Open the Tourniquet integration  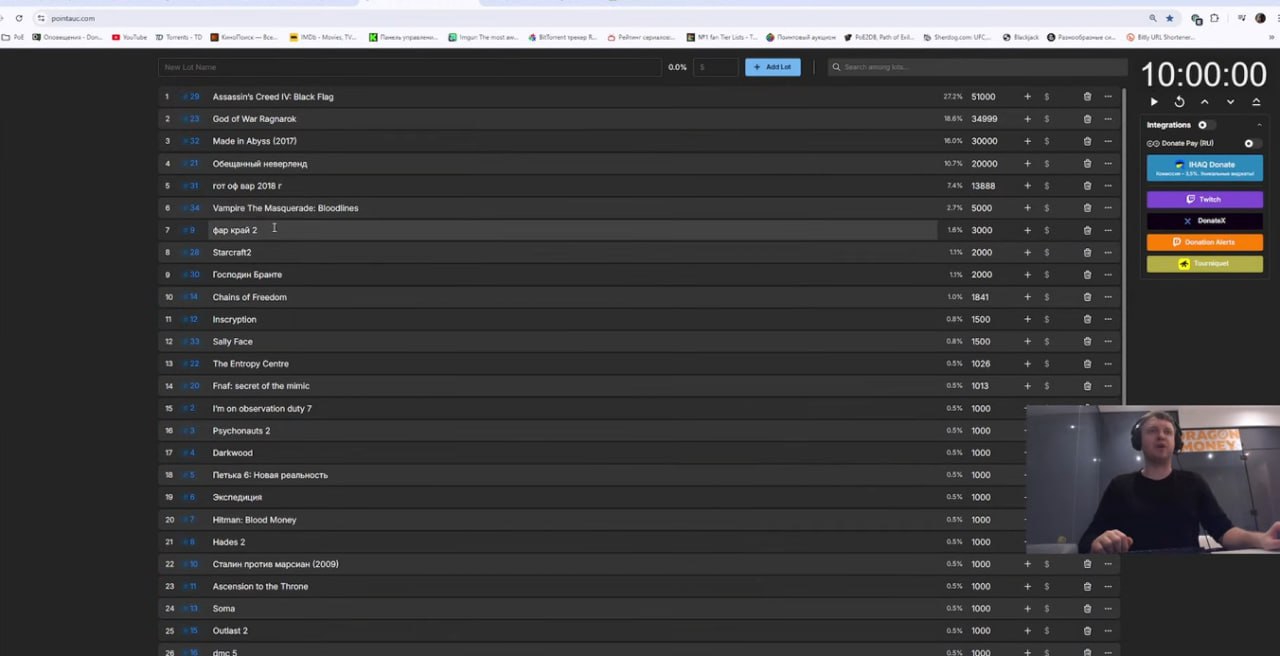click(x=1205, y=263)
